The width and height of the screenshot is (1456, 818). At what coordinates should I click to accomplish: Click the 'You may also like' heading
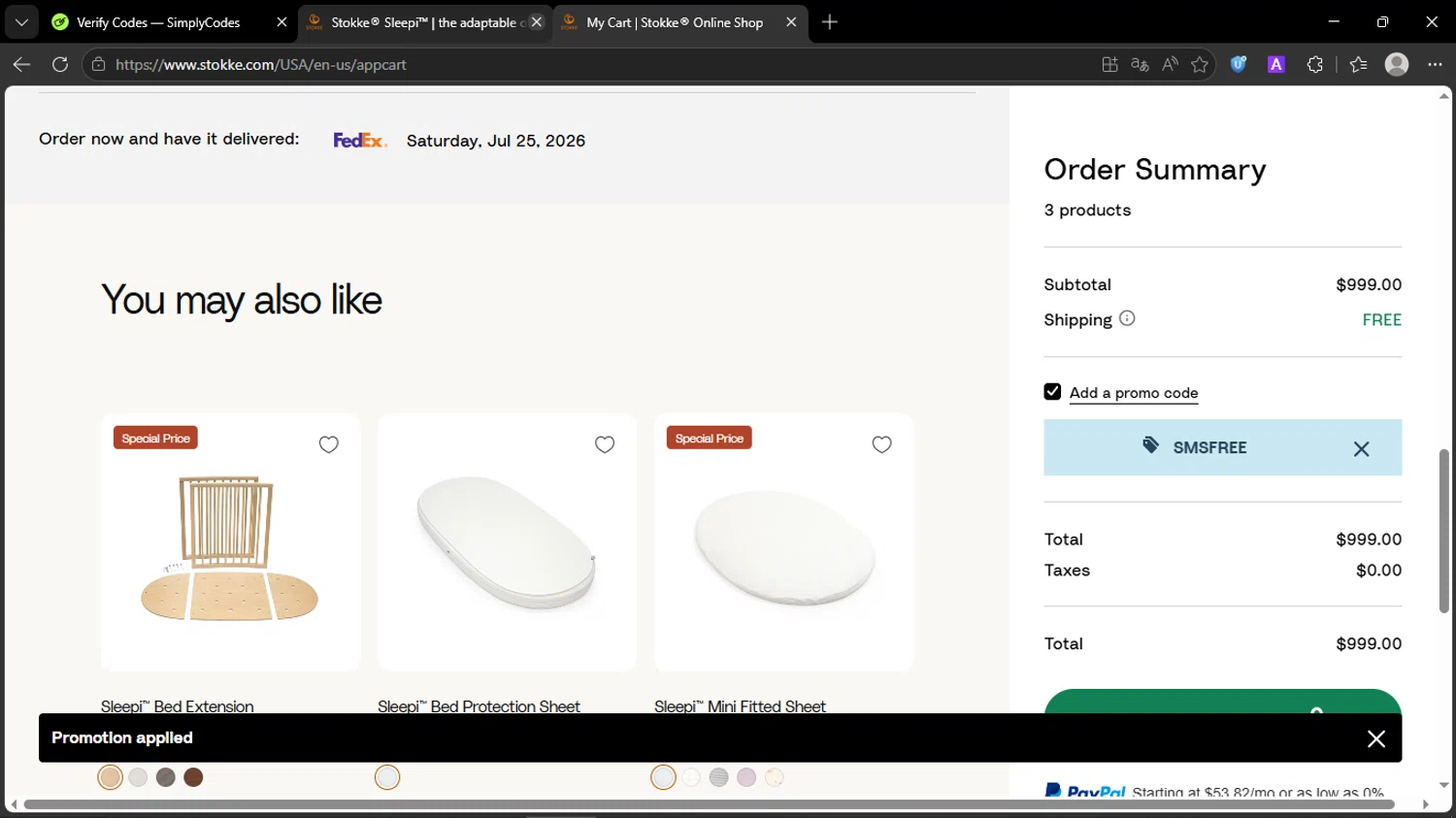(242, 300)
